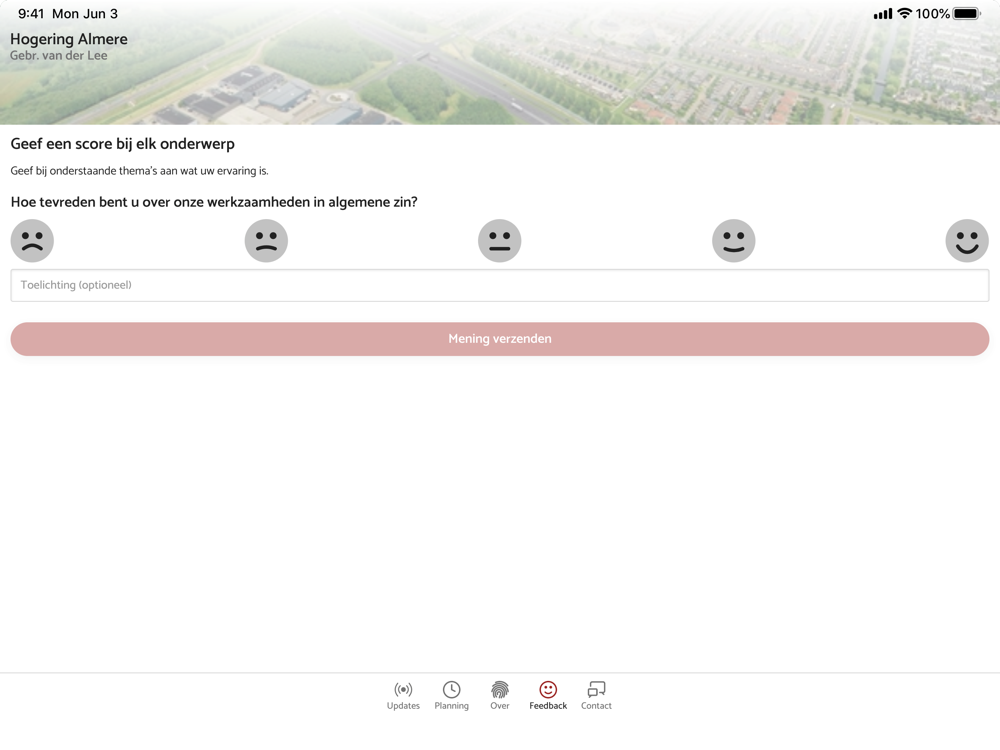Tap the cellular signal bars icon

(883, 14)
